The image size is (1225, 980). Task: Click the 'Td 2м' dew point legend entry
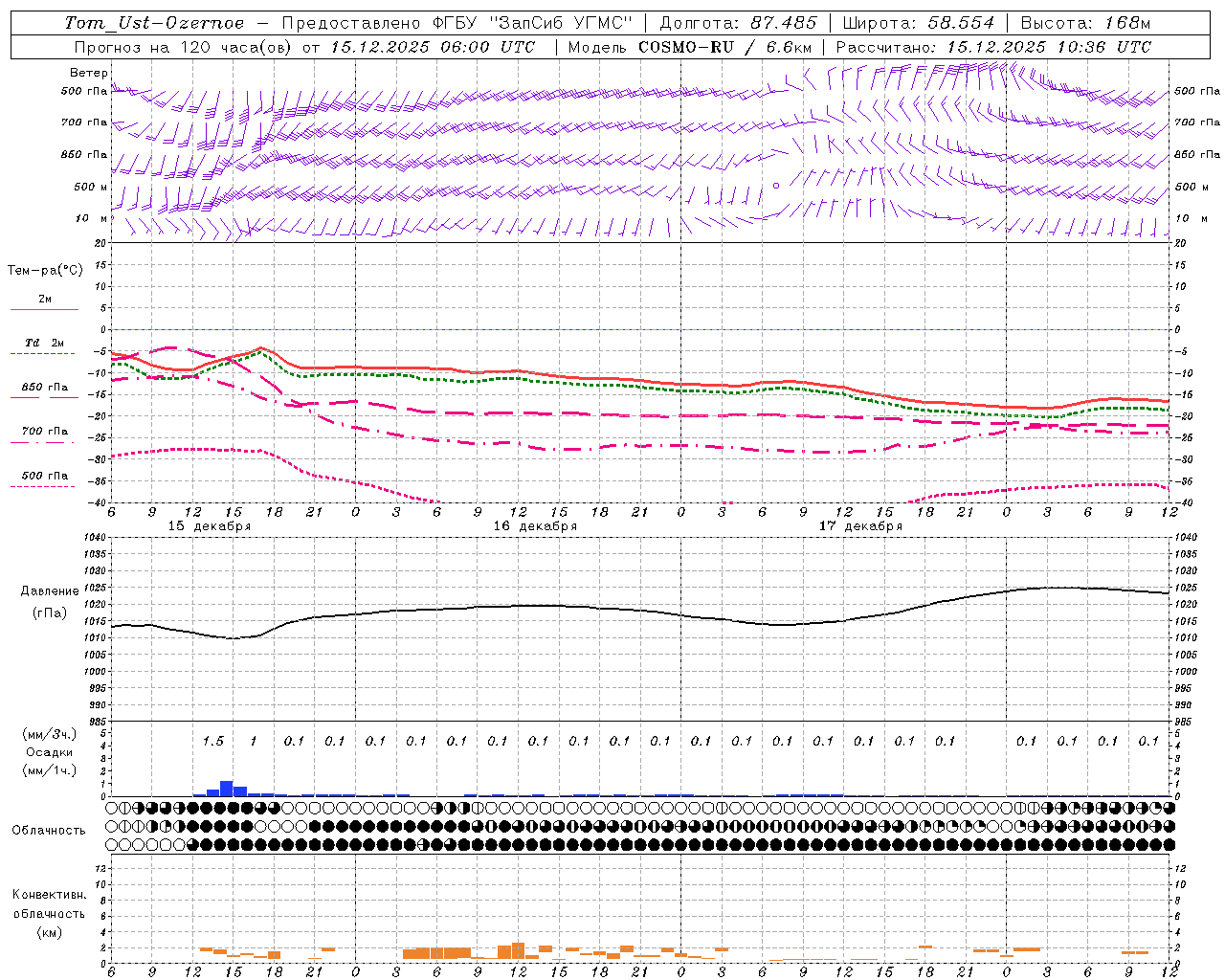[x=44, y=343]
